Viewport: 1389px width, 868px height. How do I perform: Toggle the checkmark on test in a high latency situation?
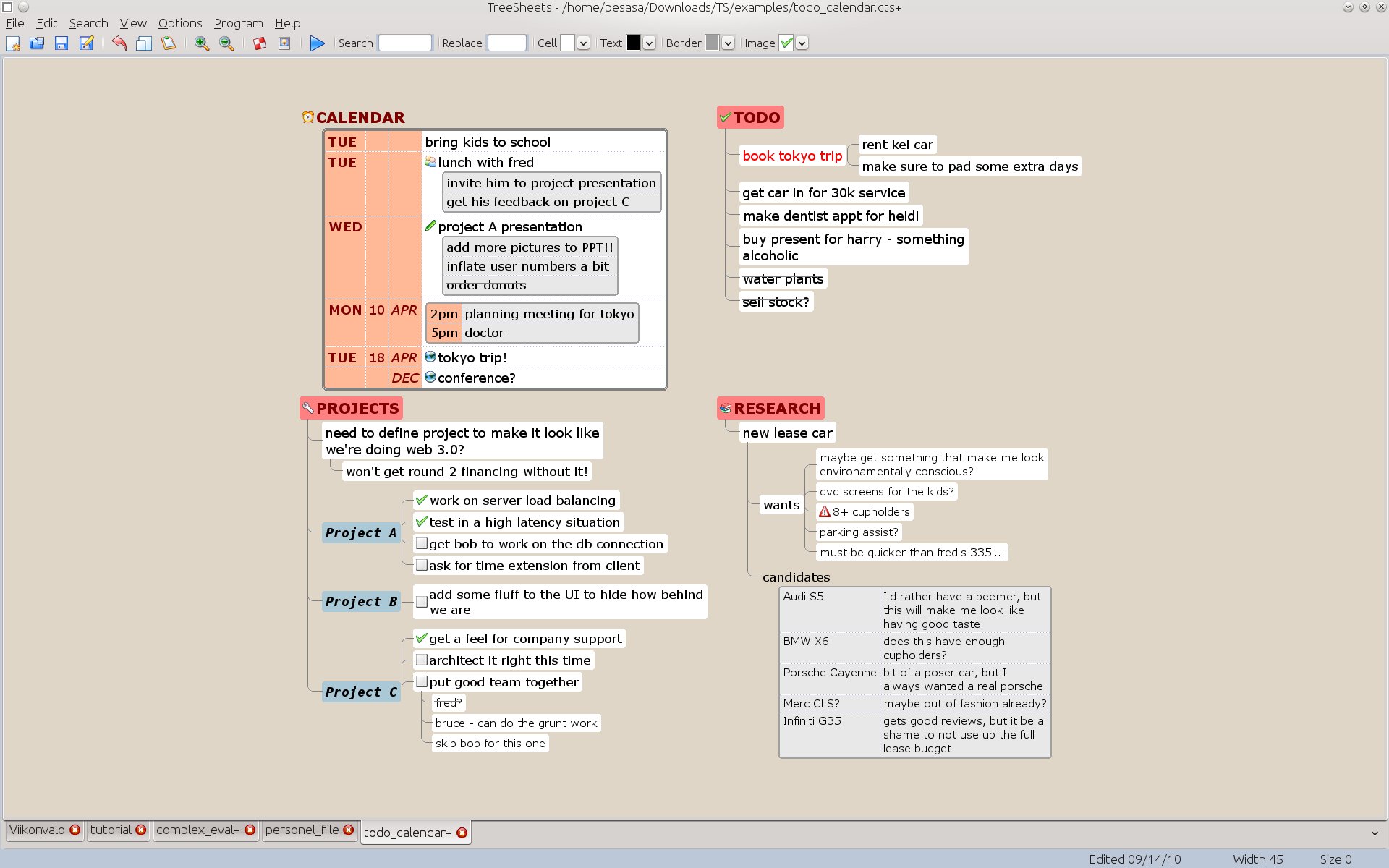(x=422, y=522)
